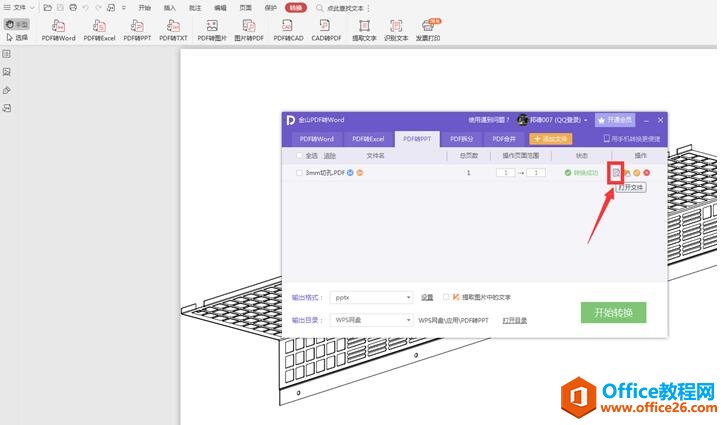Open the image thumbnails sidebar panel icon
Image resolution: width=724 pixels, height=425 pixels.
pyautogui.click(x=6, y=72)
